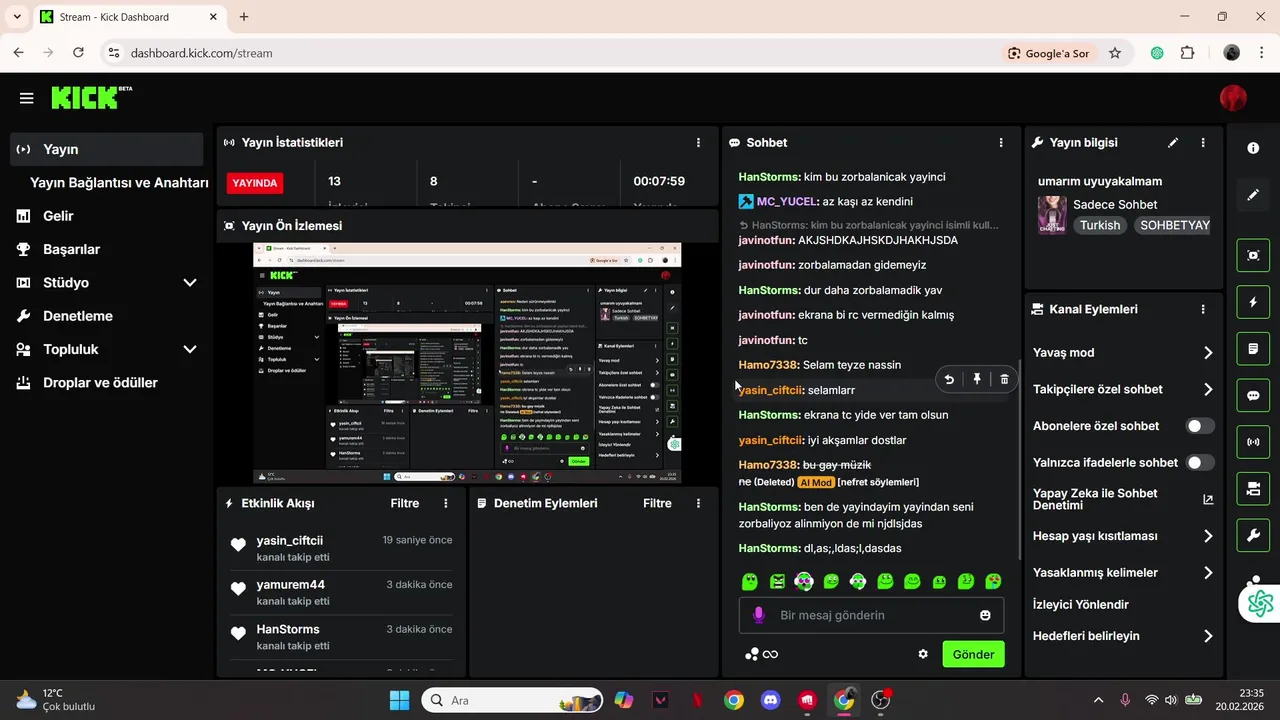Send the message with Gönder button
Screen dimensions: 1280x720
tap(973, 654)
